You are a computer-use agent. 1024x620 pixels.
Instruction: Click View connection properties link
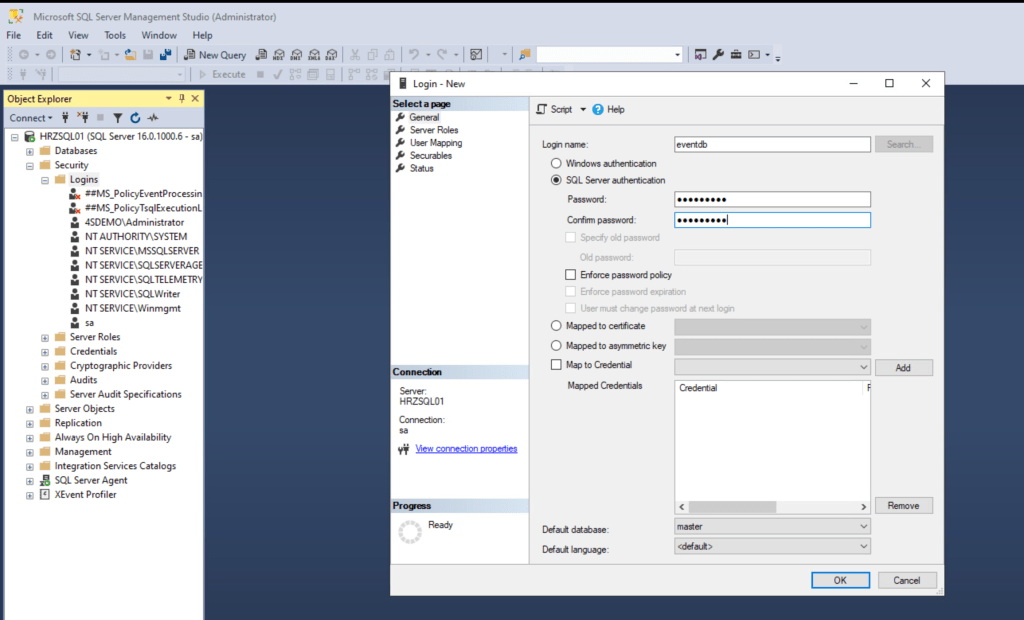[466, 449]
